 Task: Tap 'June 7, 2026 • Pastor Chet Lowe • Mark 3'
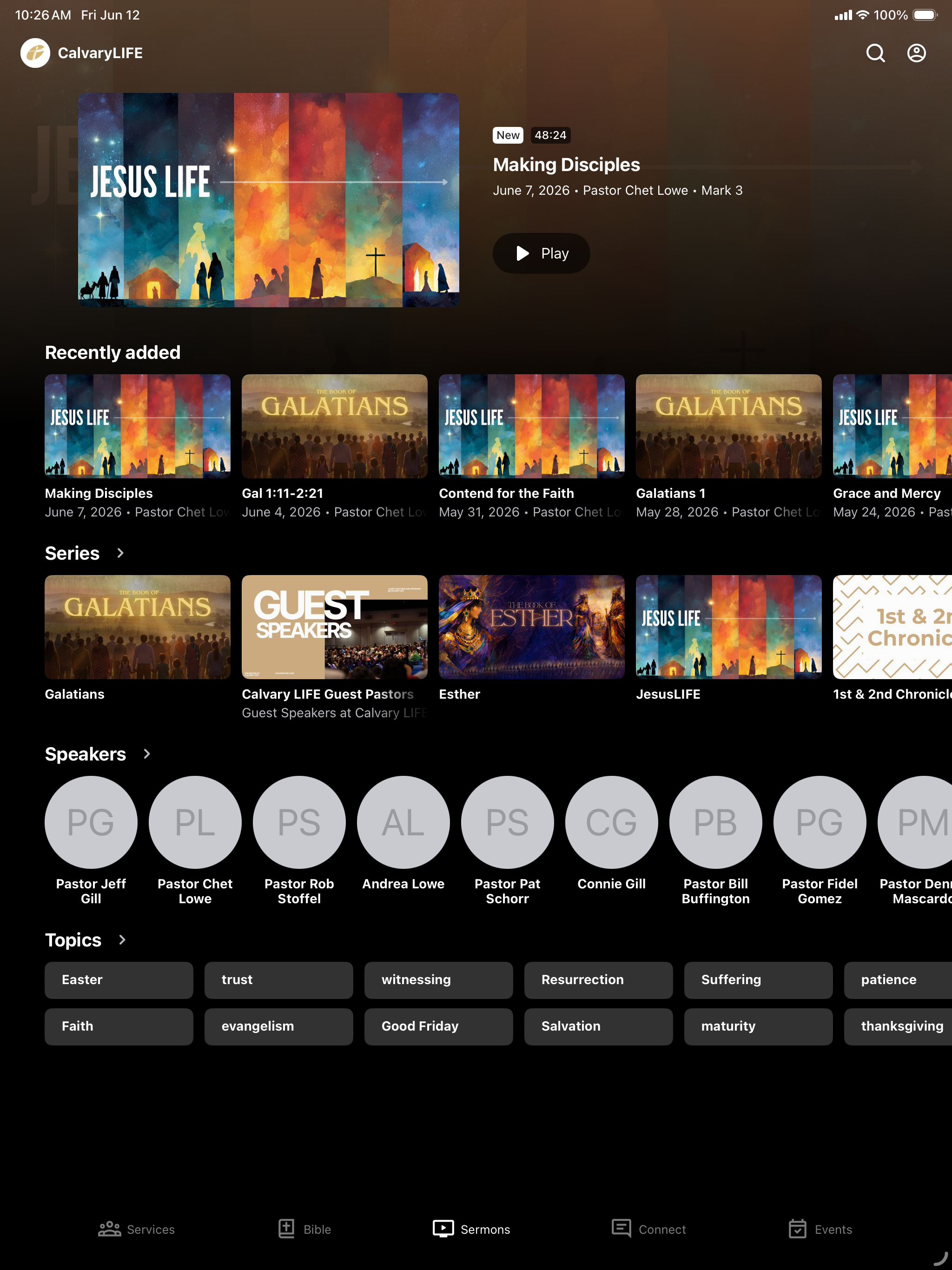(618, 191)
